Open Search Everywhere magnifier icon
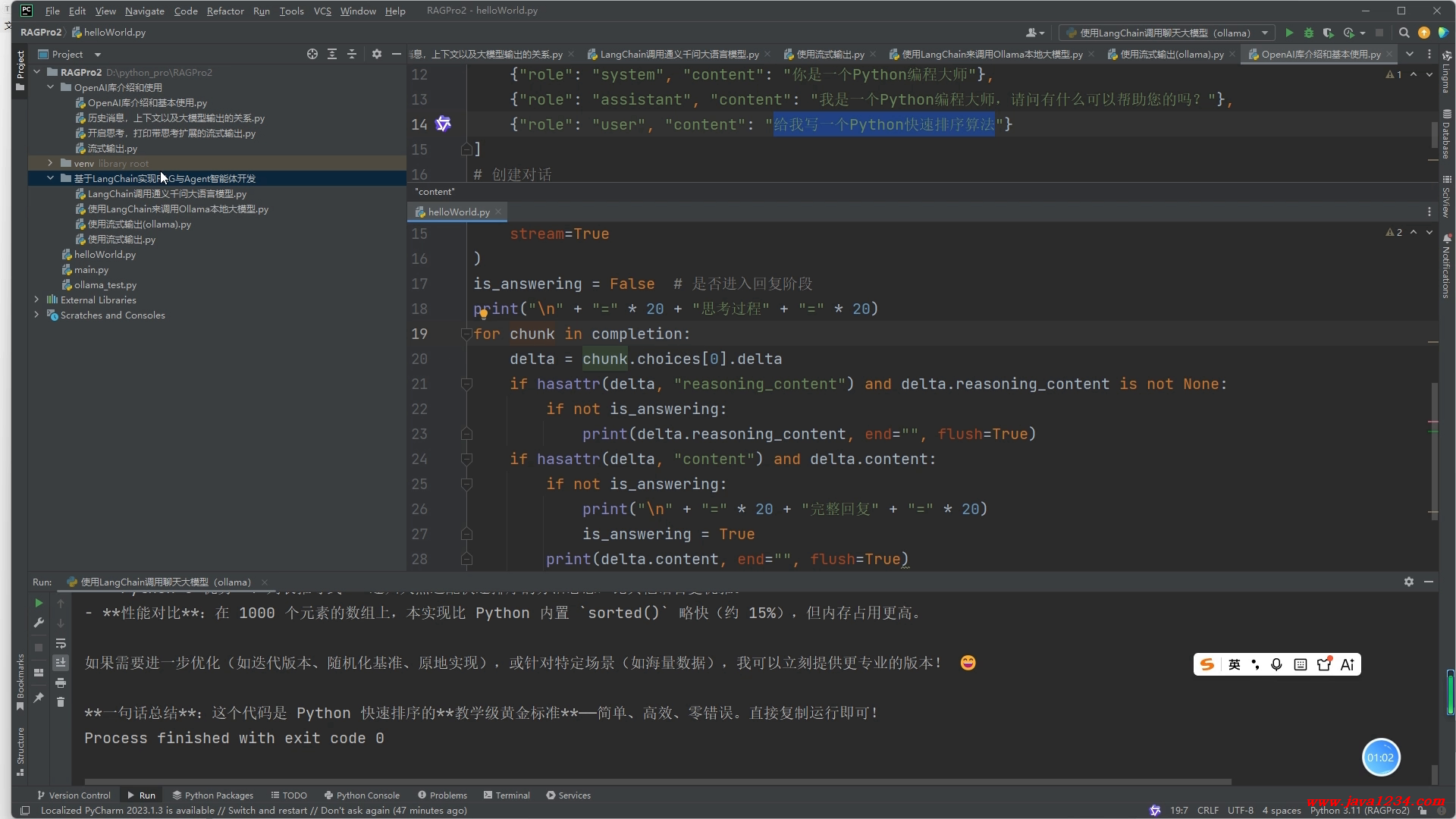1456x819 pixels. pyautogui.click(x=1404, y=33)
